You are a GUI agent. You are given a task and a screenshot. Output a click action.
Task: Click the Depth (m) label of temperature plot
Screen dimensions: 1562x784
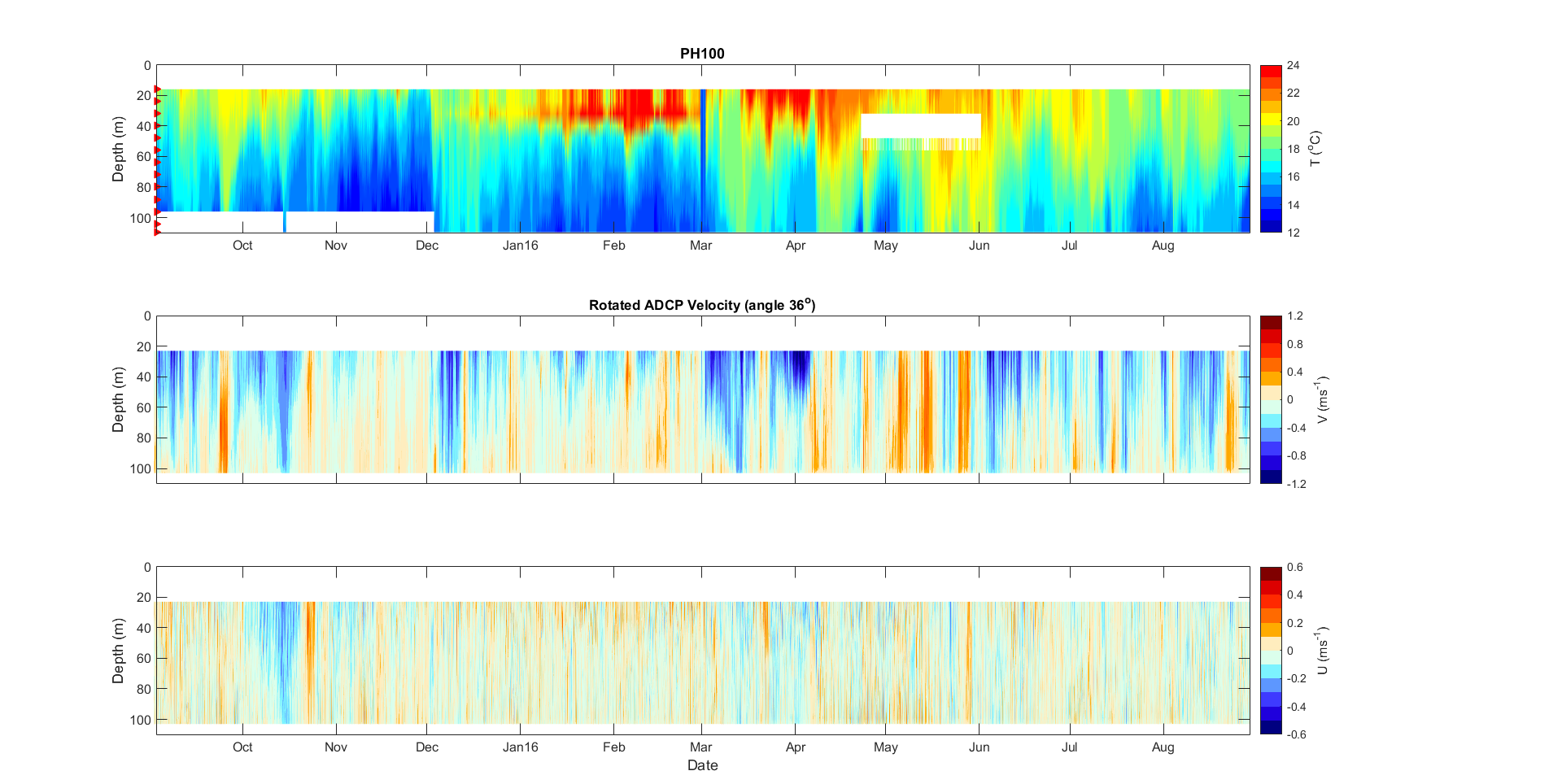pos(118,149)
